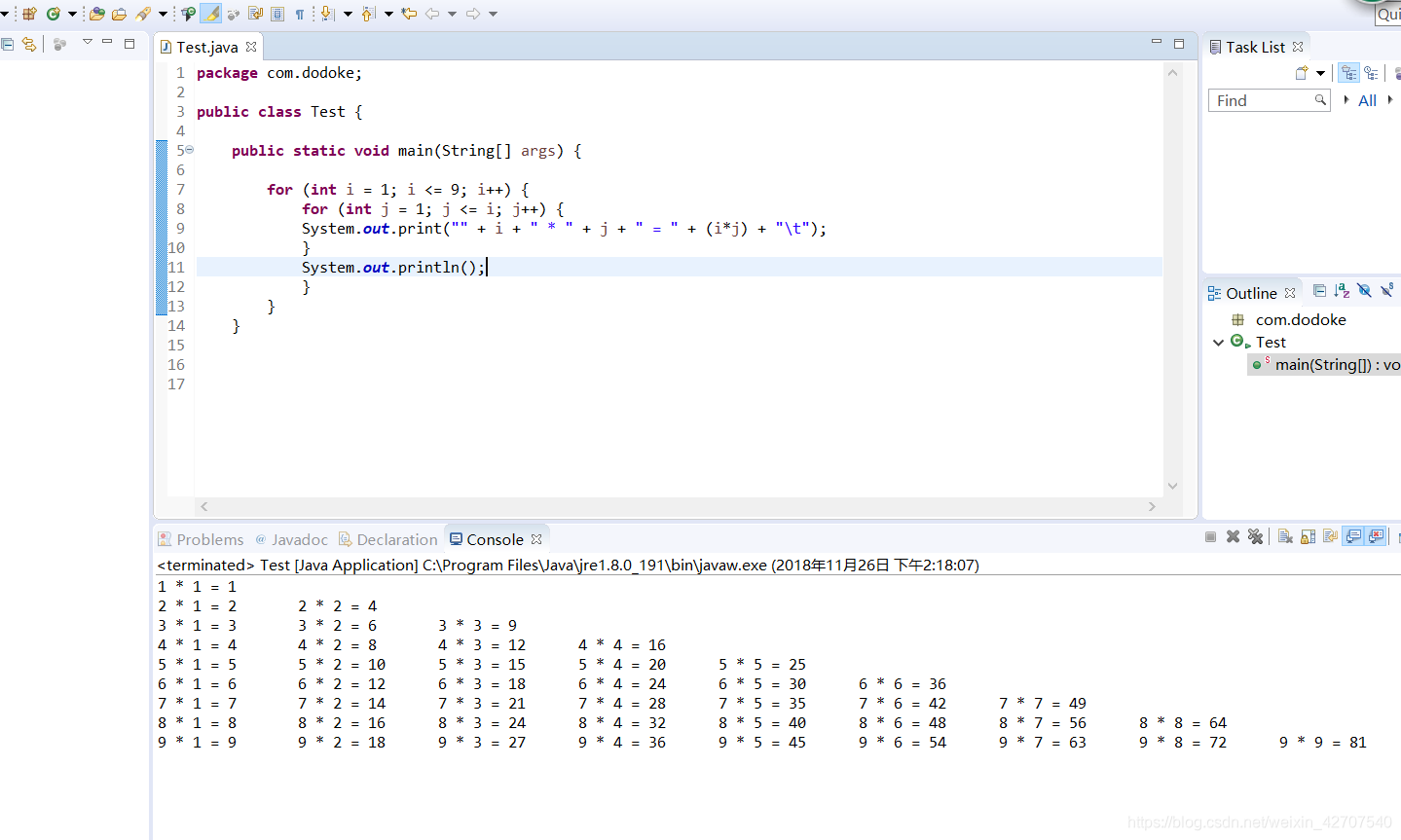Click the Back navigation arrow
Screen dimensions: 1401x840
432,14
